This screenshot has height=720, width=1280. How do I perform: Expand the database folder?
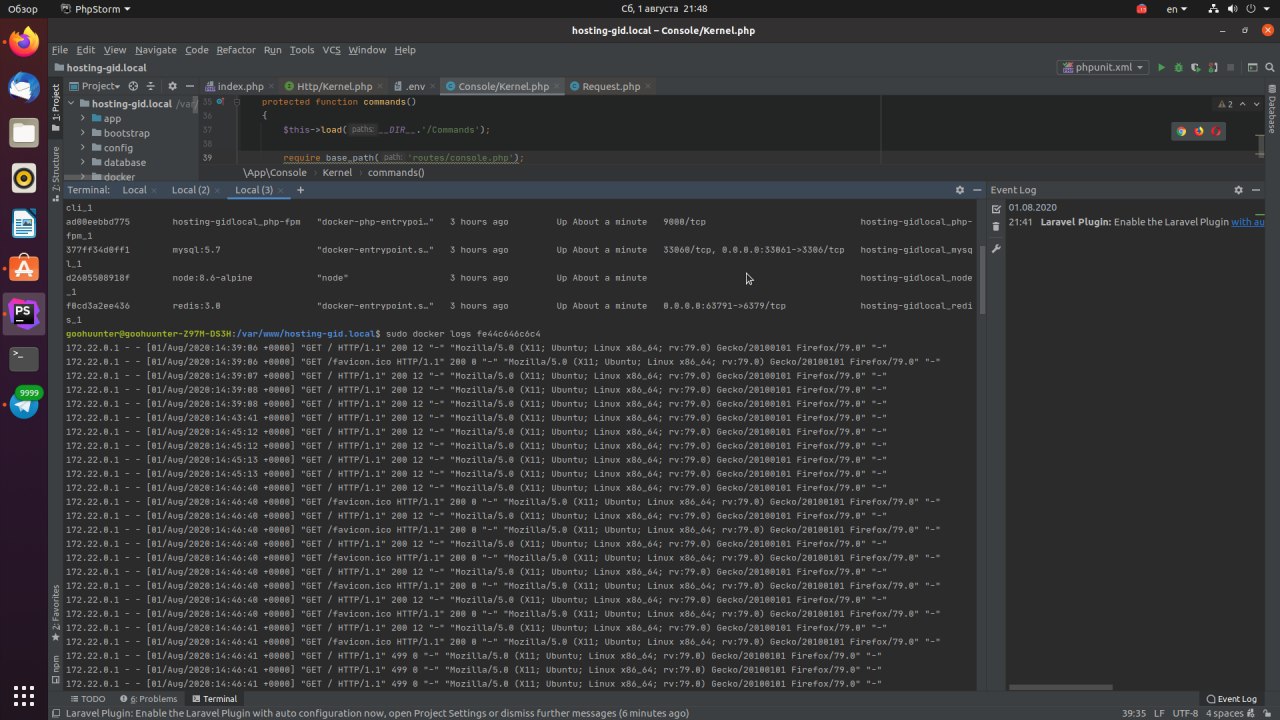pos(84,162)
